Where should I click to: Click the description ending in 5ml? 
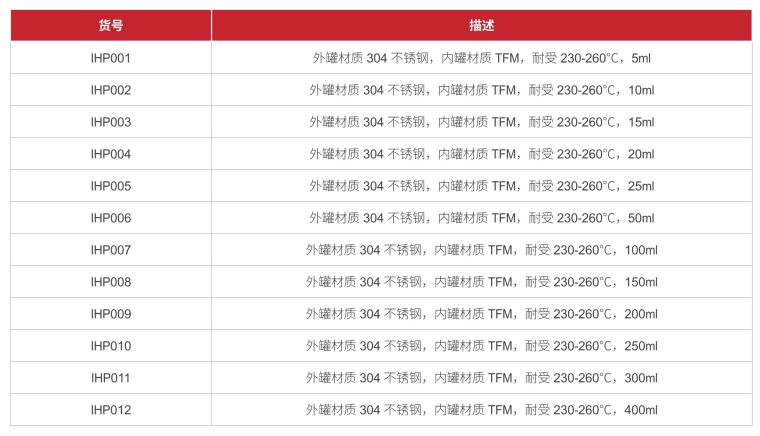pos(481,58)
